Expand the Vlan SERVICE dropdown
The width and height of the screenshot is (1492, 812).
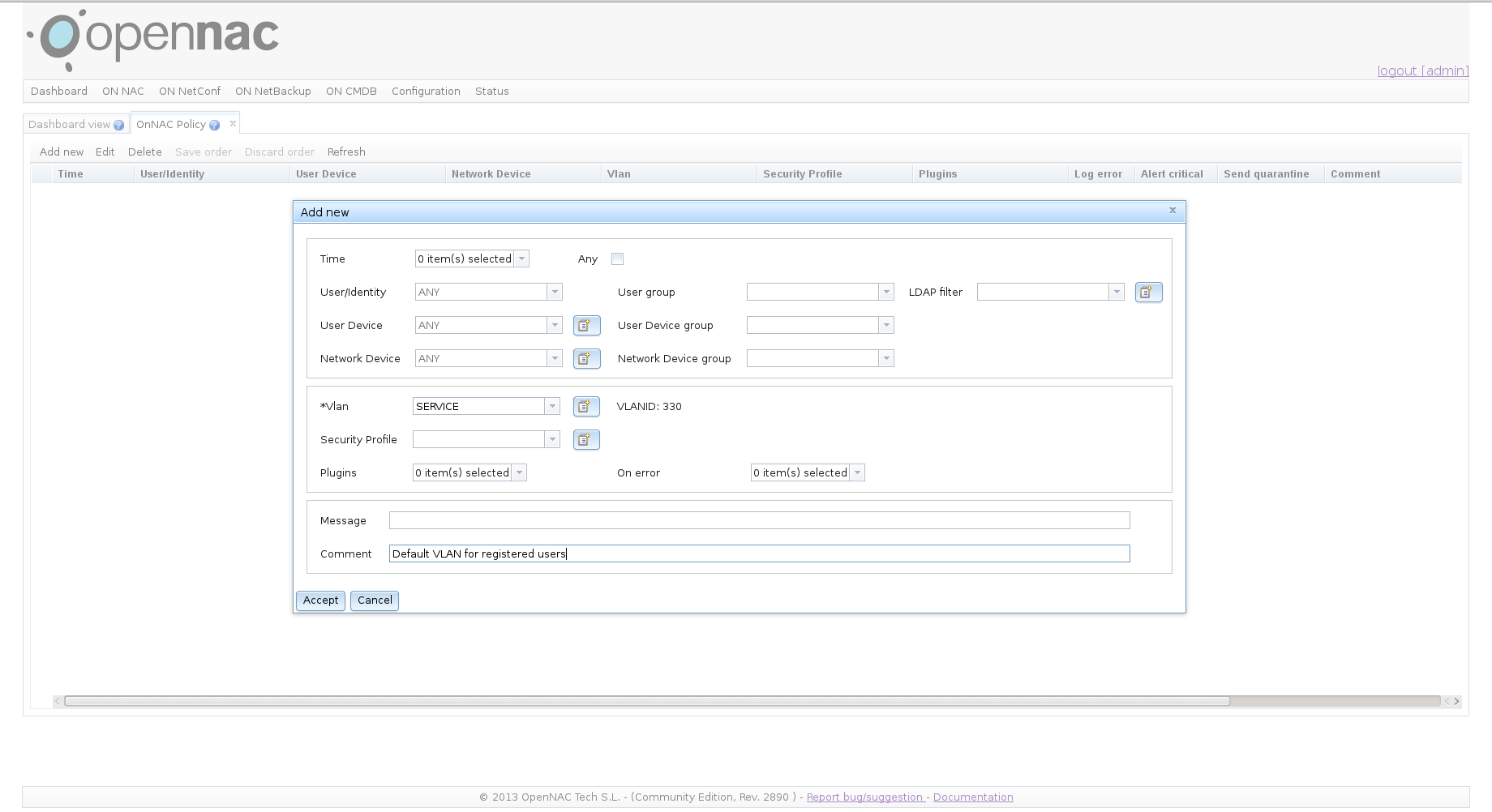click(552, 406)
